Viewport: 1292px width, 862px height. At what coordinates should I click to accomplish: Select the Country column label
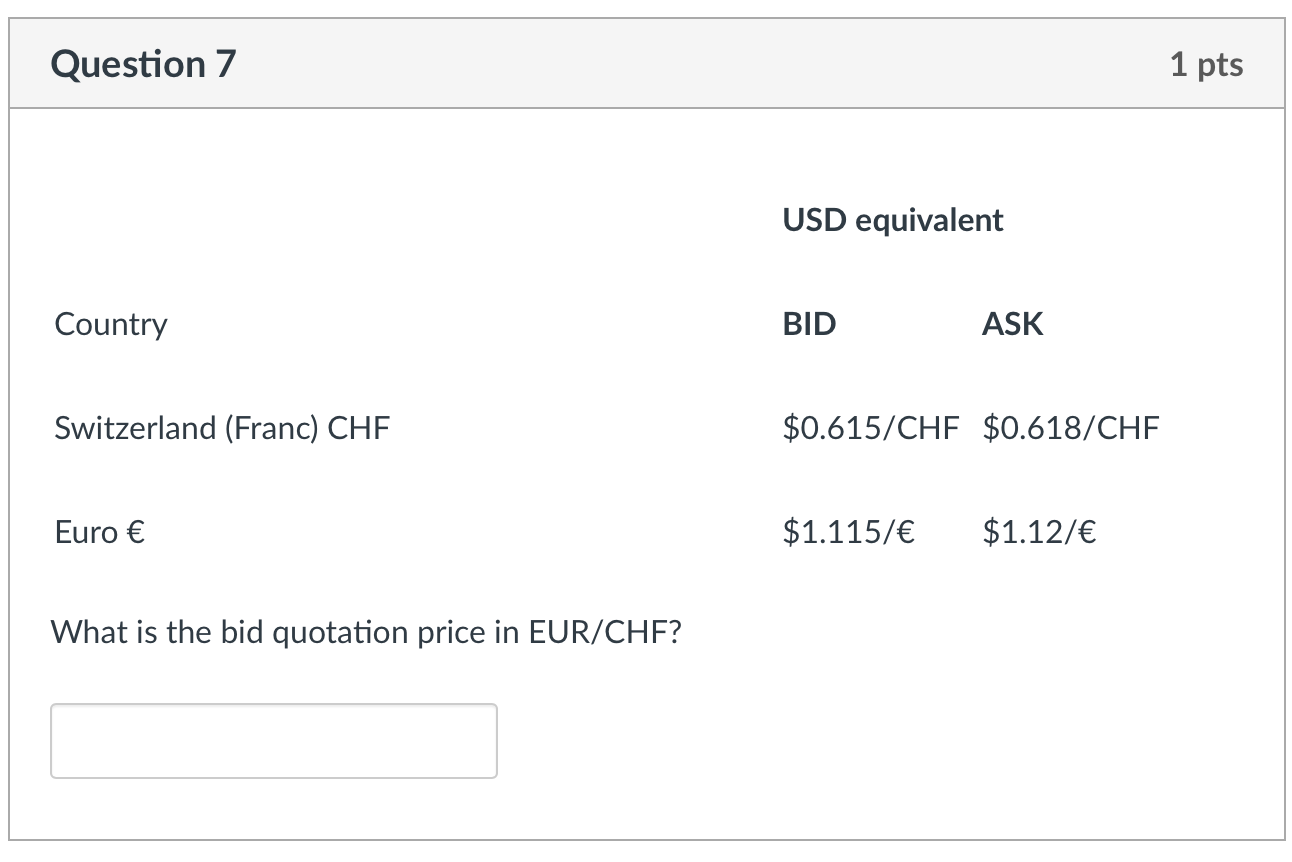point(111,324)
